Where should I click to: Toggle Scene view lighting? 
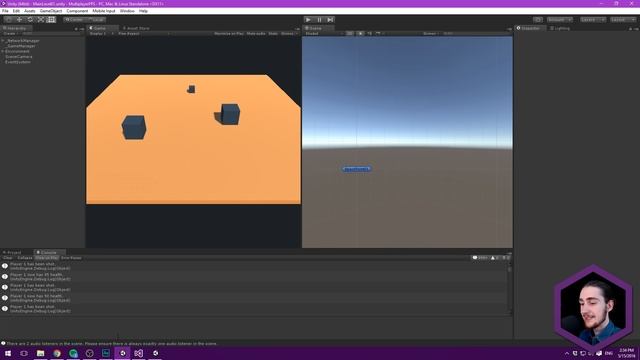[x=360, y=33]
